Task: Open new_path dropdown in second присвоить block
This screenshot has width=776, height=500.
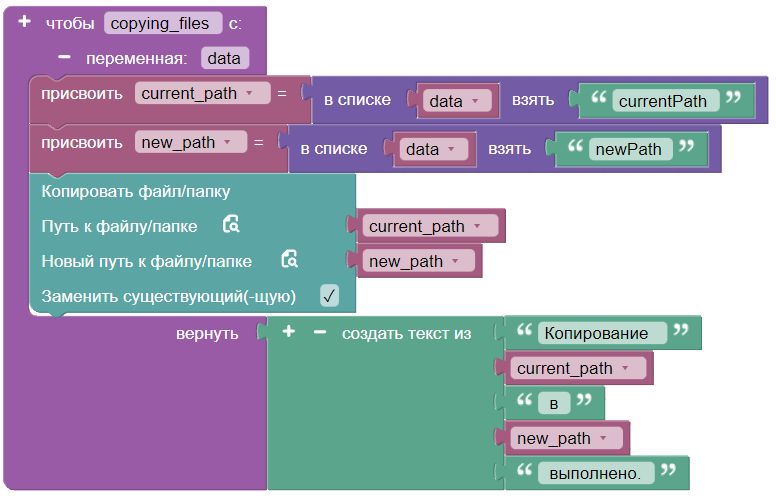Action: coord(191,142)
